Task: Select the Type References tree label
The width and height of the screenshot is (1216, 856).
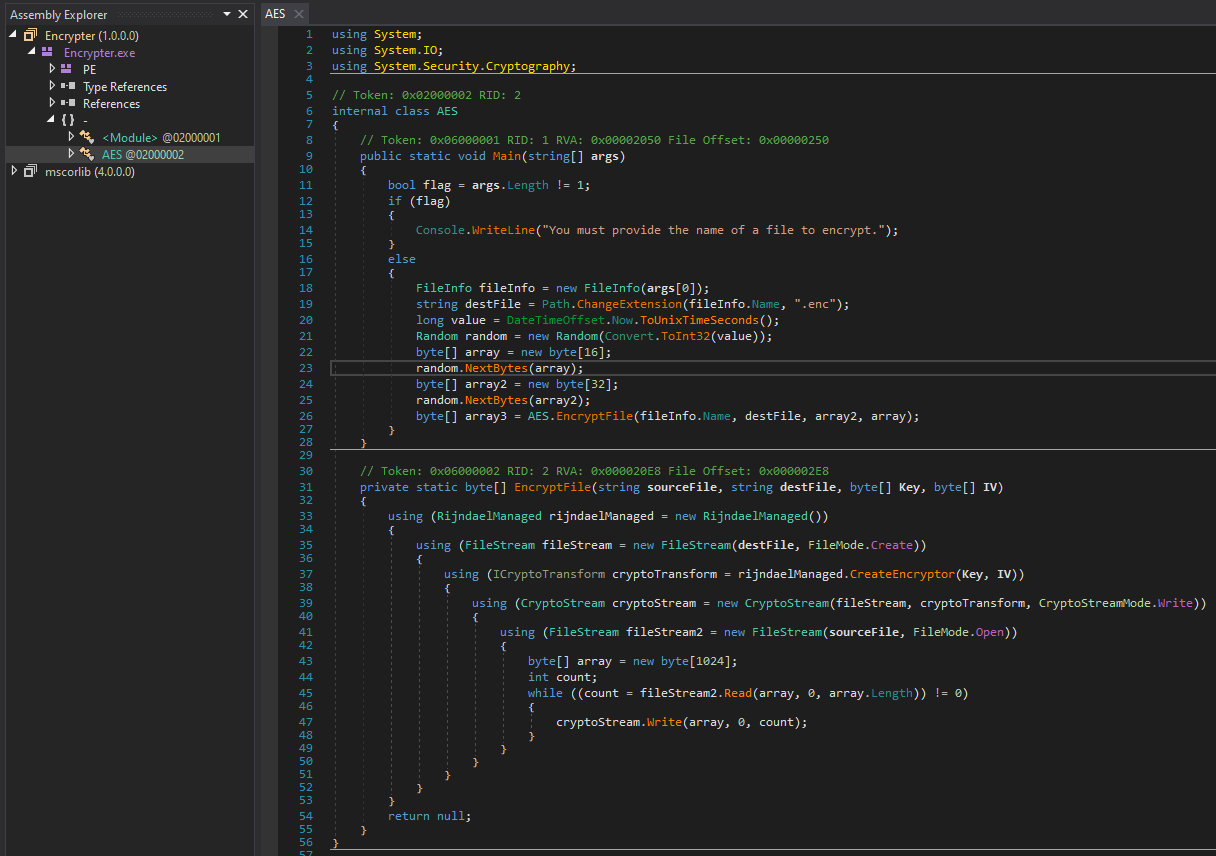Action: pyautogui.click(x=125, y=87)
